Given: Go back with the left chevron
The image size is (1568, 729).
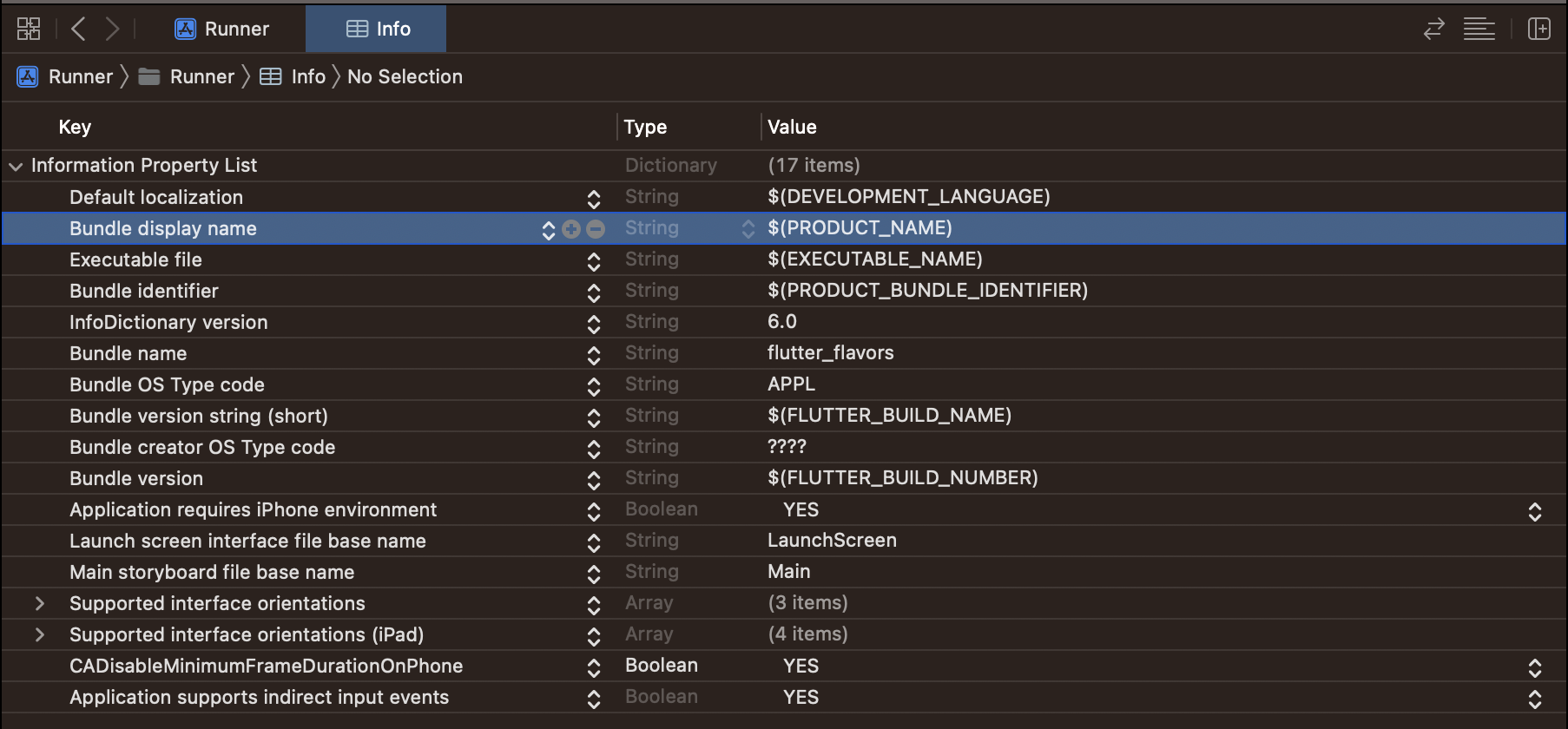Looking at the screenshot, I should click(x=78, y=29).
